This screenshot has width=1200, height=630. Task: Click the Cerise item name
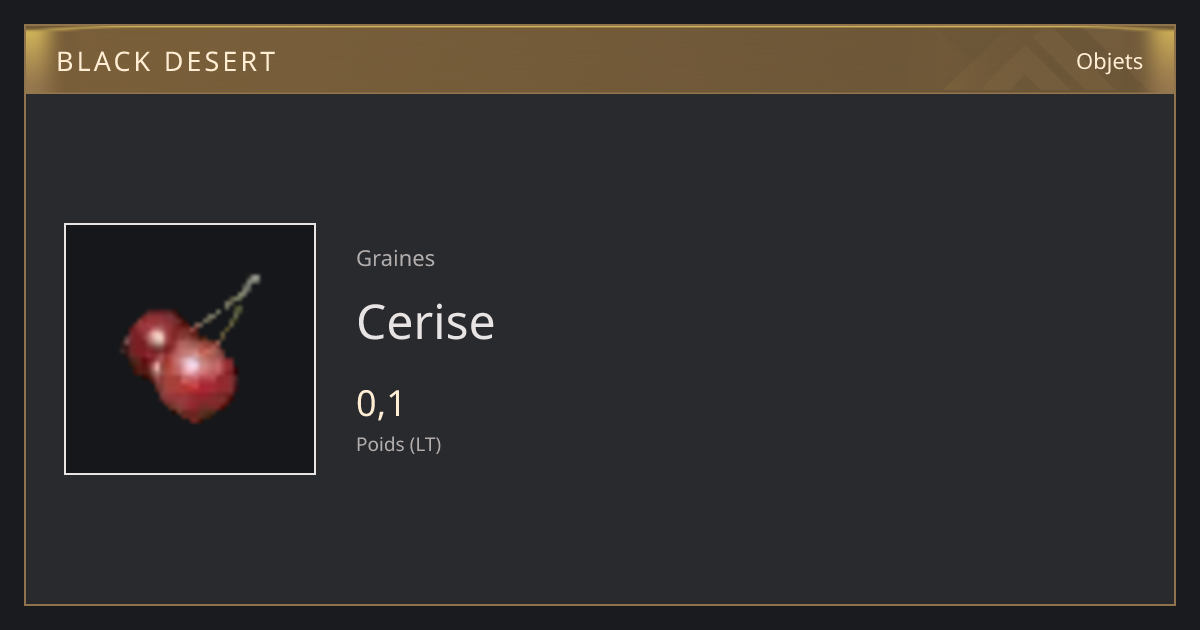(425, 322)
